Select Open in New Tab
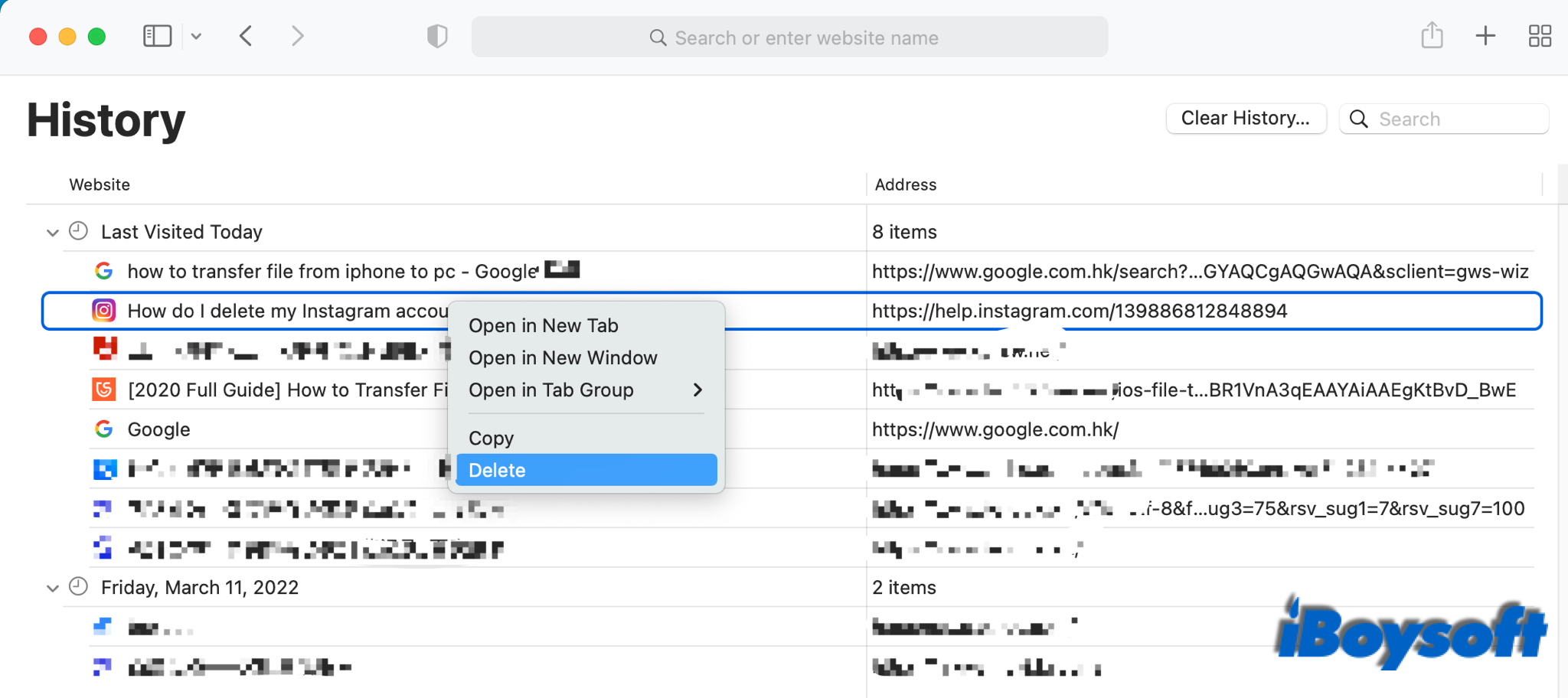This screenshot has height=698, width=1568. pos(544,326)
